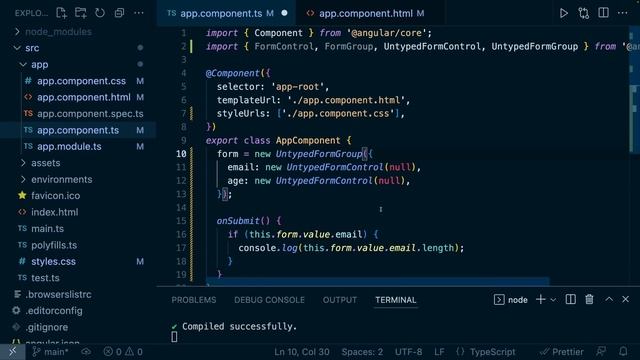The height and width of the screenshot is (360, 640).
Task: Add a new terminal with plus icon
Action: pyautogui.click(x=540, y=299)
